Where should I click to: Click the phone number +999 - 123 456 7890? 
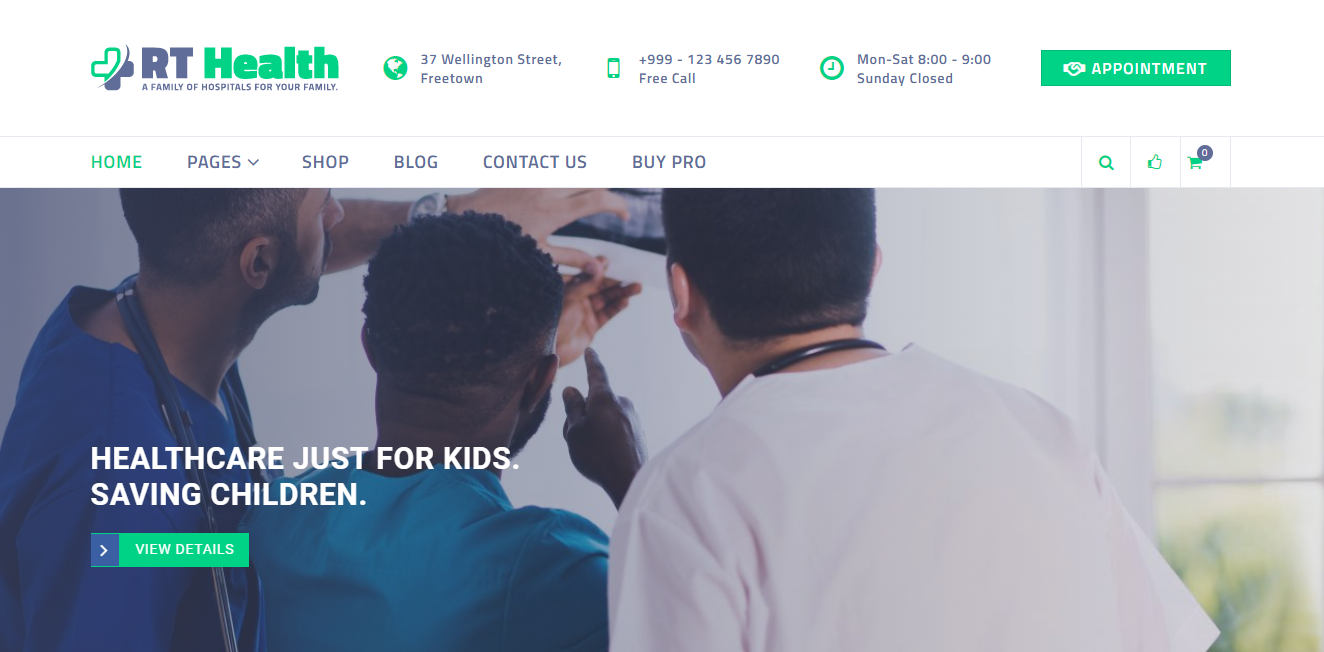(709, 60)
